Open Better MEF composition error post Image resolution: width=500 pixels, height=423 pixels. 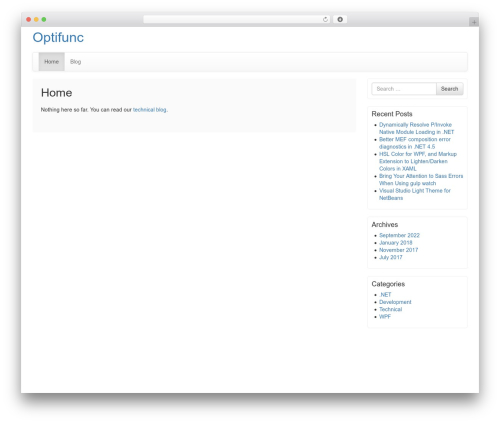[415, 143]
